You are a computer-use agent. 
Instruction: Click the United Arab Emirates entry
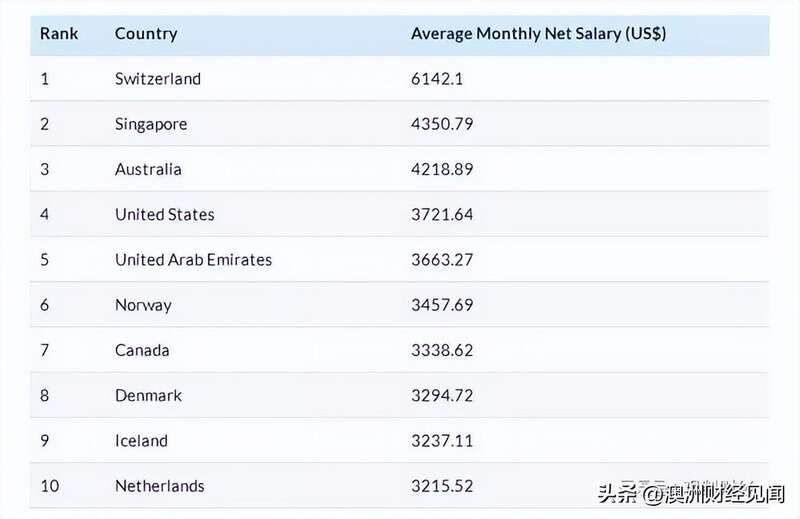click(193, 260)
